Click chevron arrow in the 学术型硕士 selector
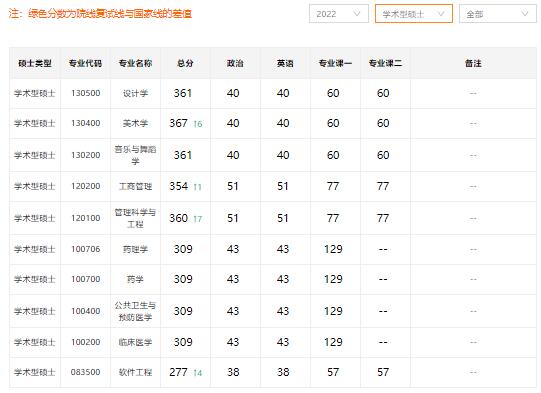The width and height of the screenshot is (541, 393). pyautogui.click(x=441, y=14)
